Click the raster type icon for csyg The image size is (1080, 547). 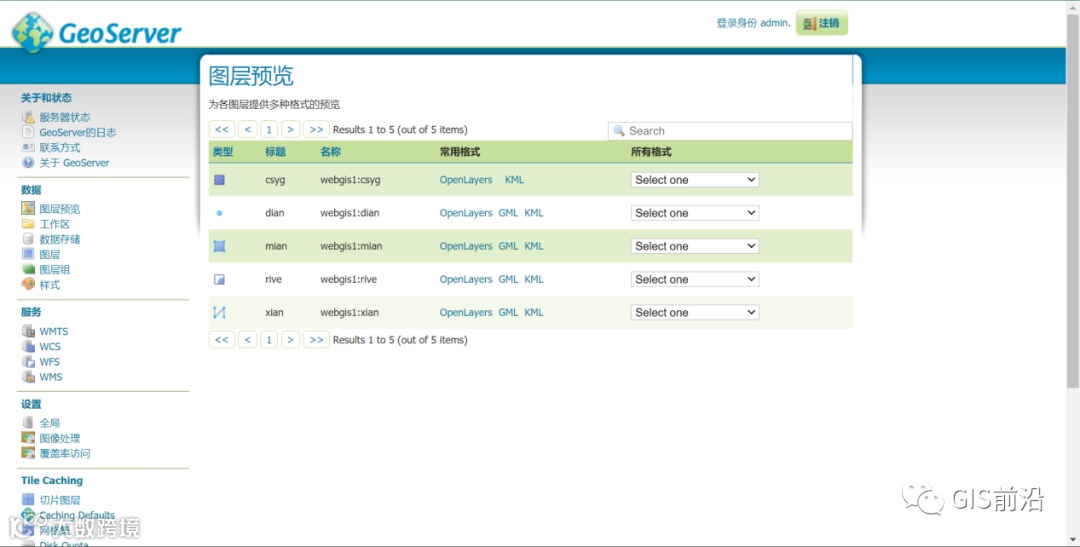pyautogui.click(x=219, y=180)
